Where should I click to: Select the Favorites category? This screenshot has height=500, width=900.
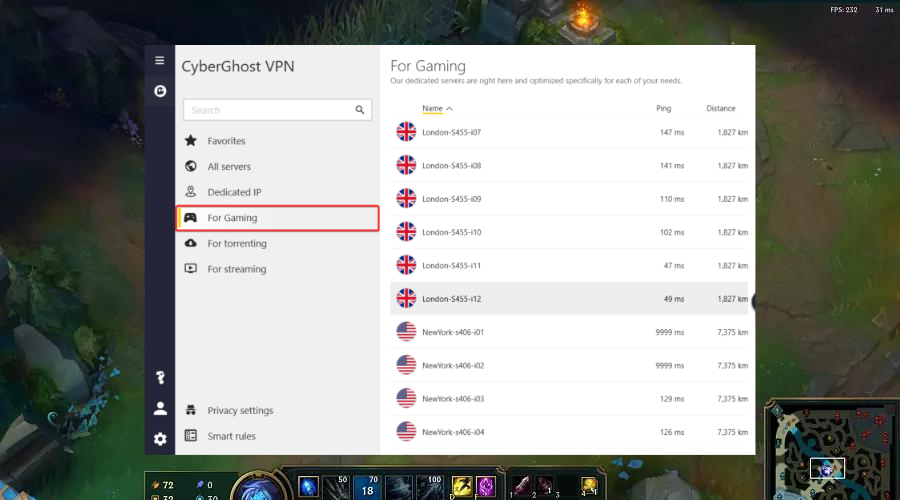point(226,141)
